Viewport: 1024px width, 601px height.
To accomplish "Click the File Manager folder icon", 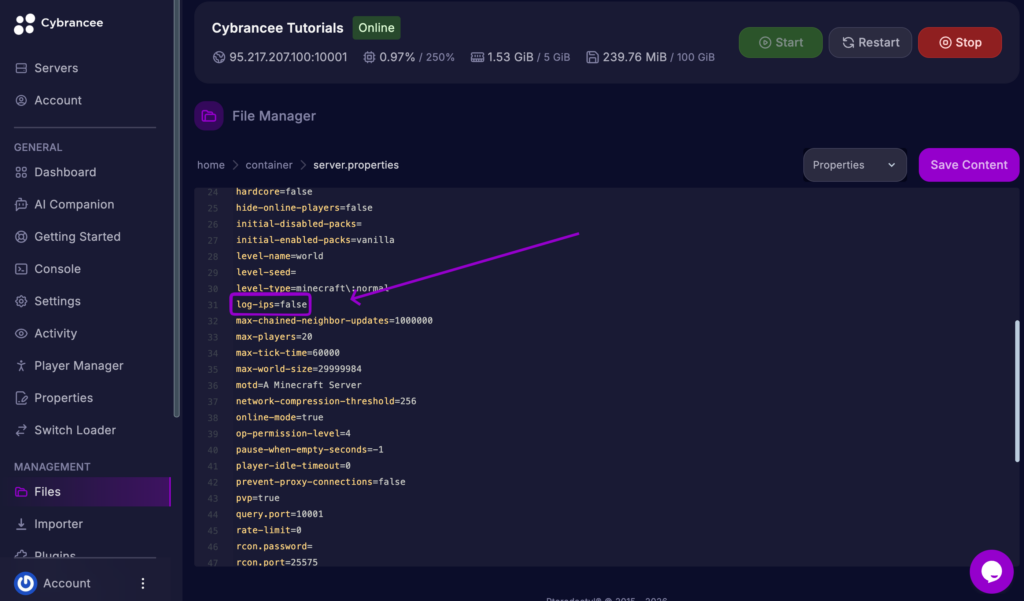I will (x=209, y=116).
